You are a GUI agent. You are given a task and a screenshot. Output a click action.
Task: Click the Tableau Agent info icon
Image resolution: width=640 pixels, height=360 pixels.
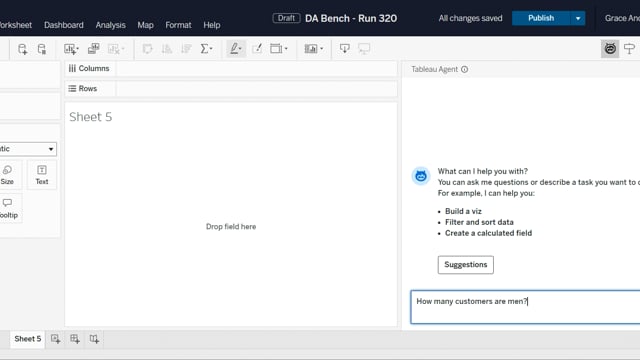coord(464,69)
